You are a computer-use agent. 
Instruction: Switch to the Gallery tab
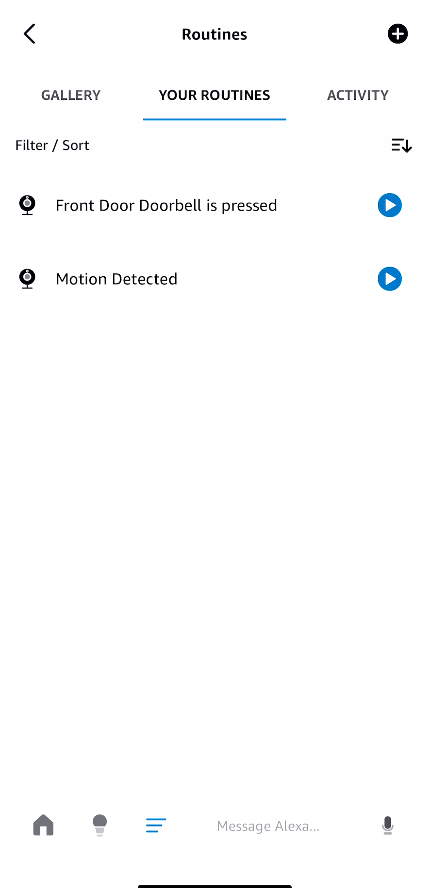point(71,95)
